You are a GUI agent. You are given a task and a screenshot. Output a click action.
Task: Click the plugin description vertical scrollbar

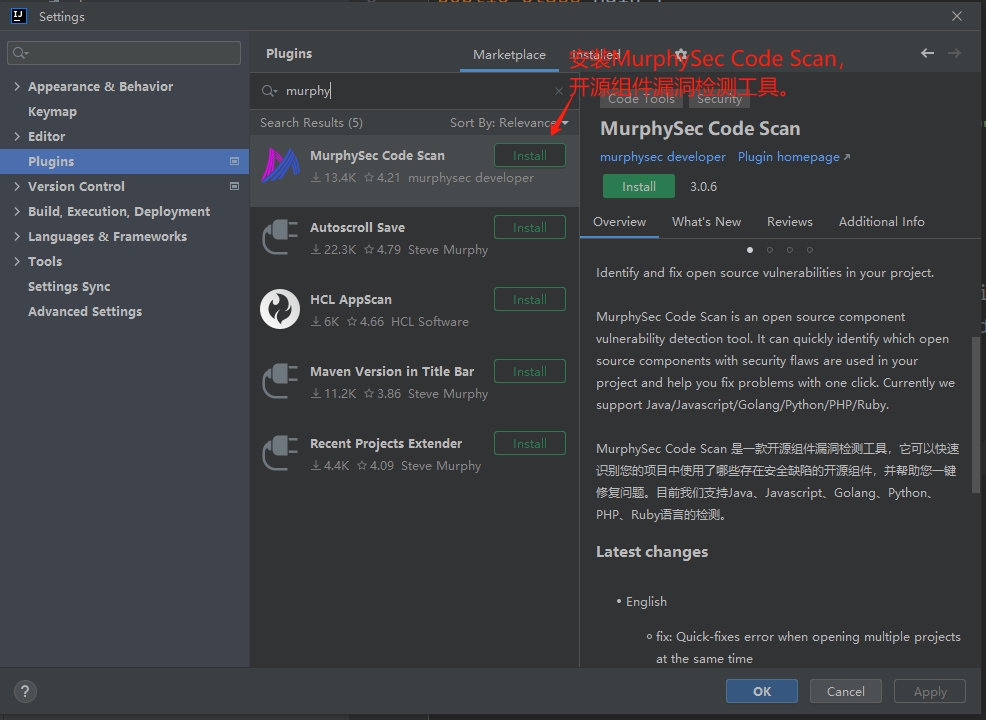pos(975,415)
